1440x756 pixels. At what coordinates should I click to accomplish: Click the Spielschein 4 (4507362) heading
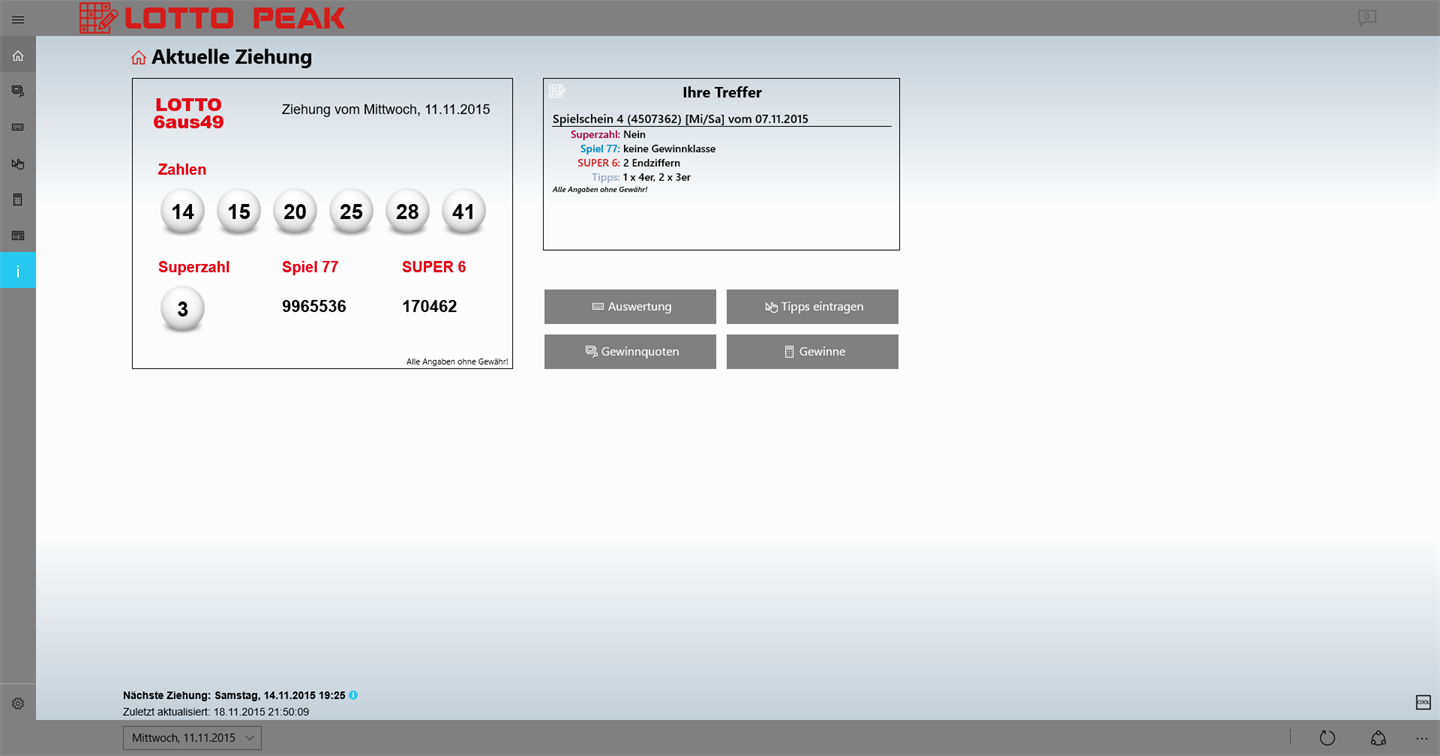coord(680,119)
